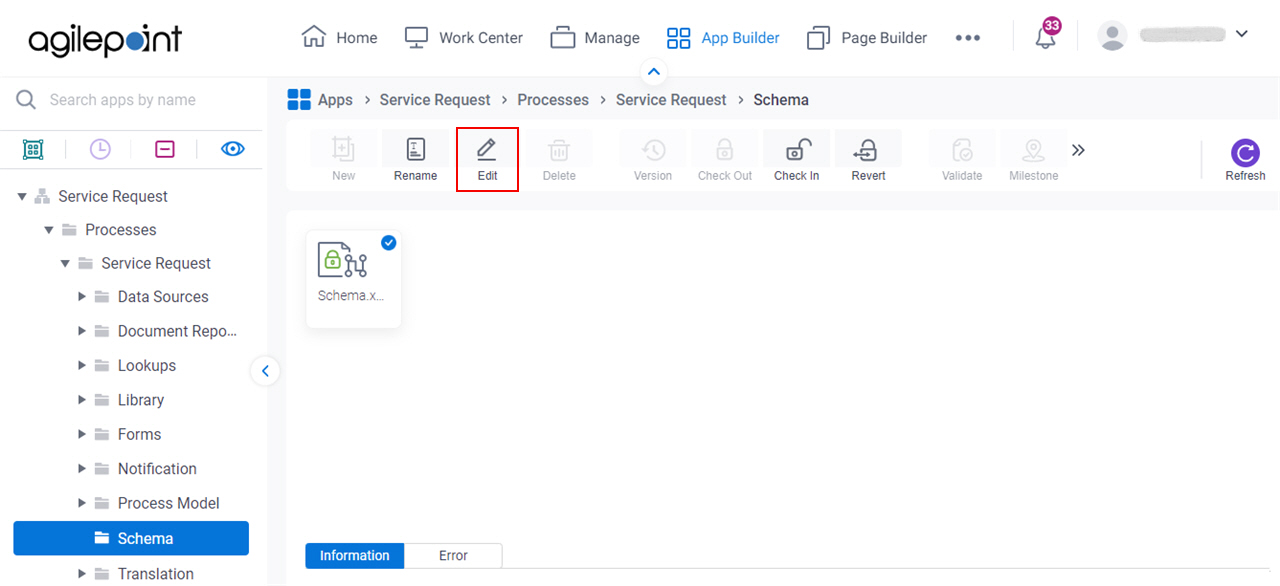Viewport: 1280px width, 586px height.
Task: Click the Apps grid icon in breadcrumb
Action: tap(299, 99)
